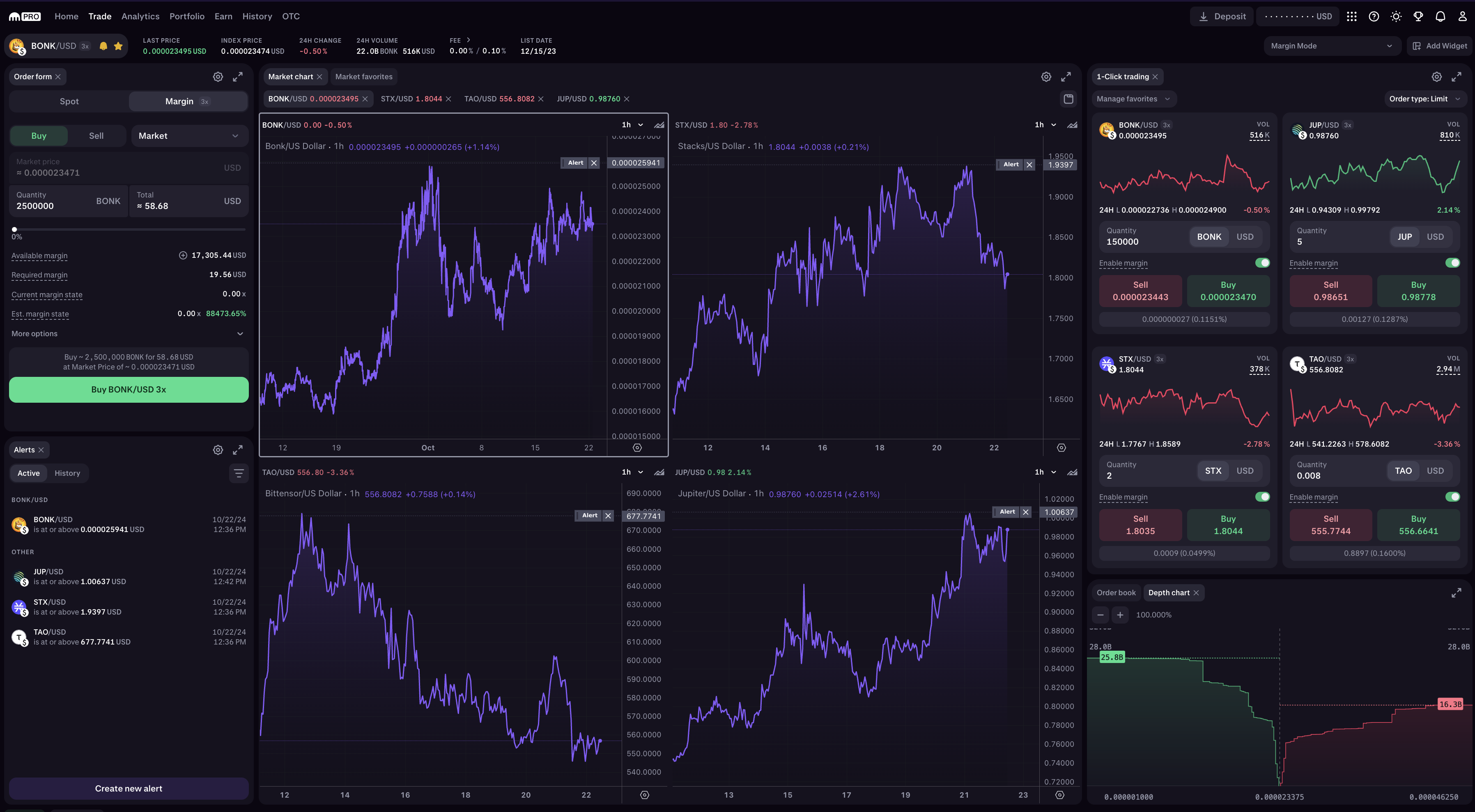The width and height of the screenshot is (1475, 812).
Task: Click the Buy BONK/USD 3x button
Action: (x=128, y=389)
